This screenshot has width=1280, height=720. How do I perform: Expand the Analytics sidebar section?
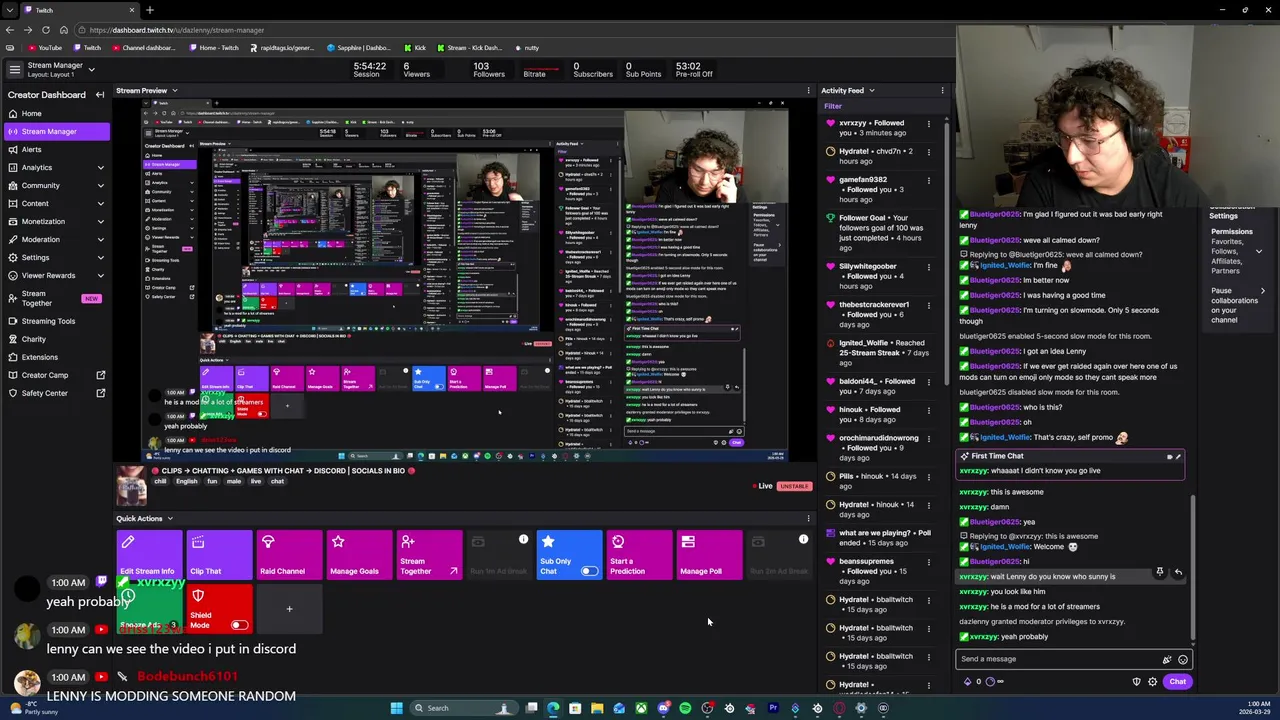pos(100,167)
